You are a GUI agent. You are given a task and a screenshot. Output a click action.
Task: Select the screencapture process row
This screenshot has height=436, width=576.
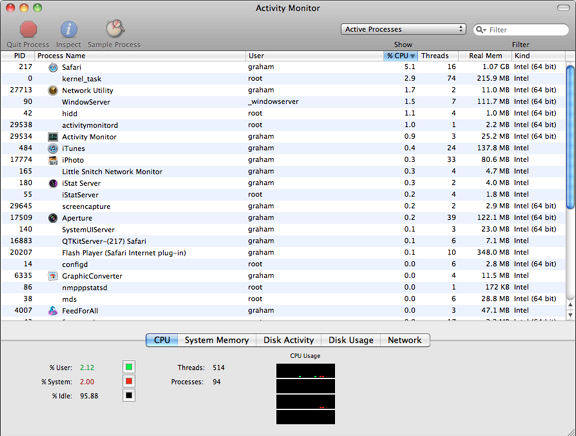283,206
